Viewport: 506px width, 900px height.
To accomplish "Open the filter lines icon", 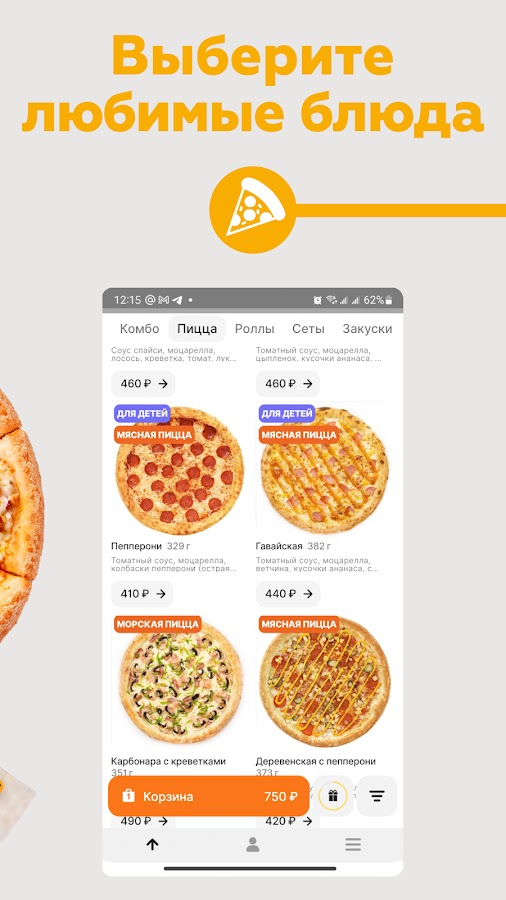I will pos(376,796).
